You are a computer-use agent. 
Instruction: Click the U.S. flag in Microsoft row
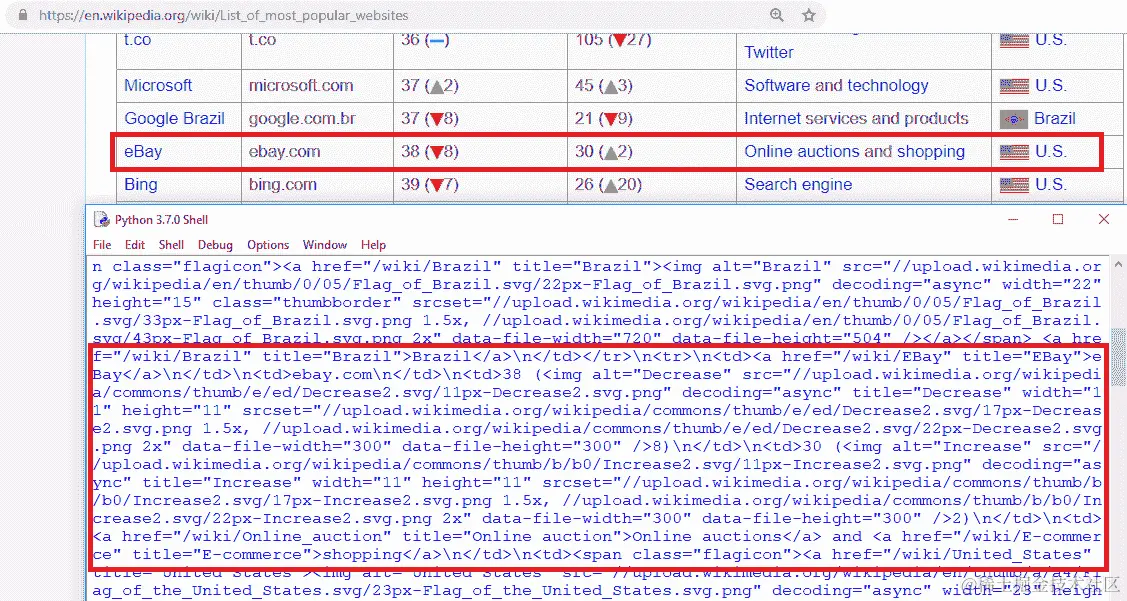(1014, 86)
